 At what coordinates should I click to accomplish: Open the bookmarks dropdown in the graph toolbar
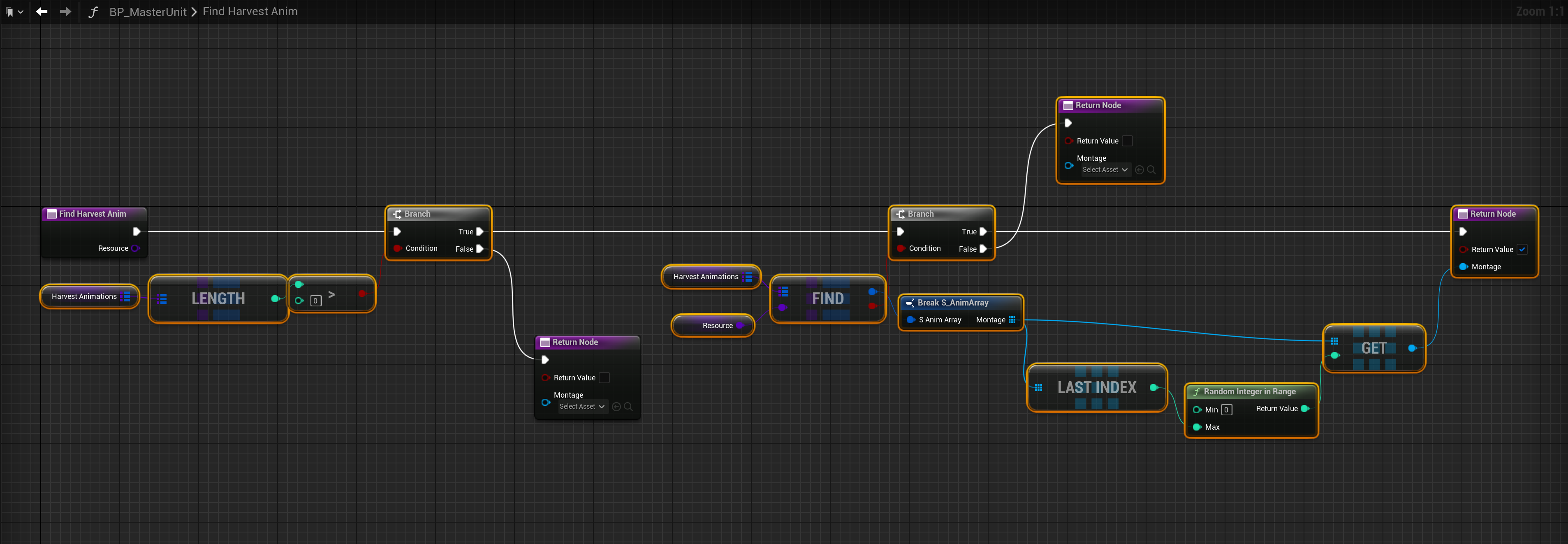tap(14, 12)
